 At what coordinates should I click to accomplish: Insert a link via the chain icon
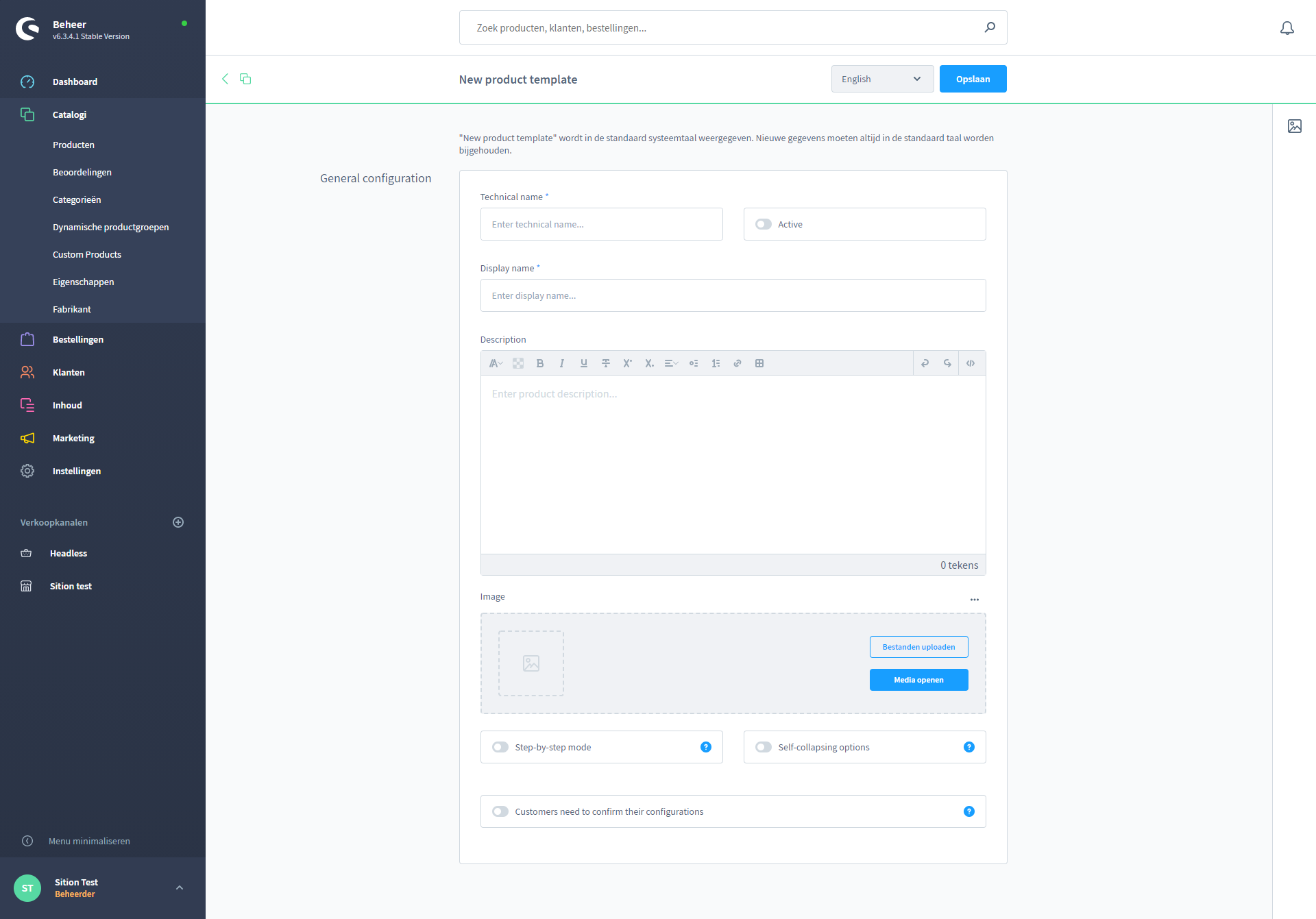(x=738, y=363)
